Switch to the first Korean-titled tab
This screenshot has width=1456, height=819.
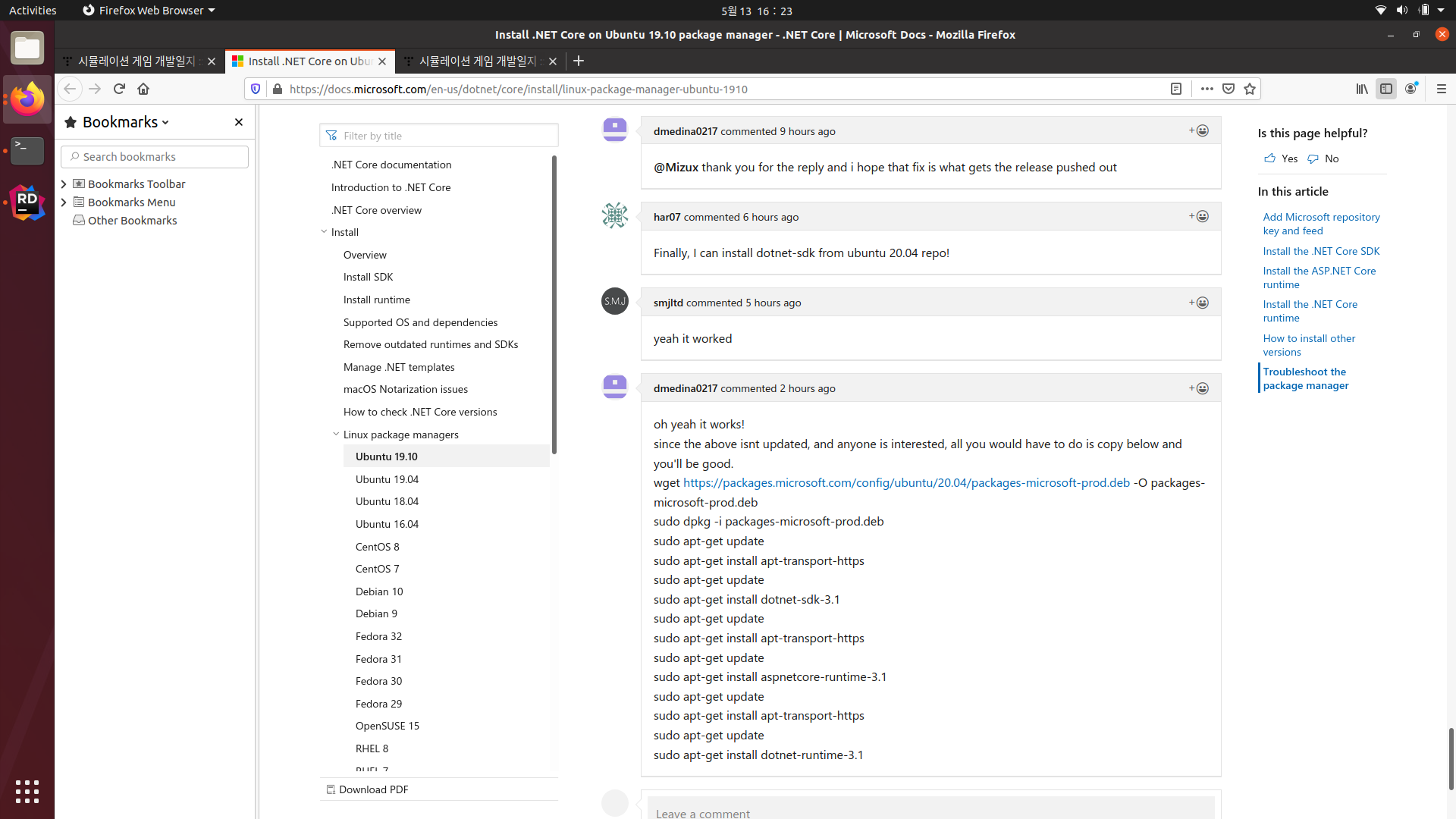136,61
